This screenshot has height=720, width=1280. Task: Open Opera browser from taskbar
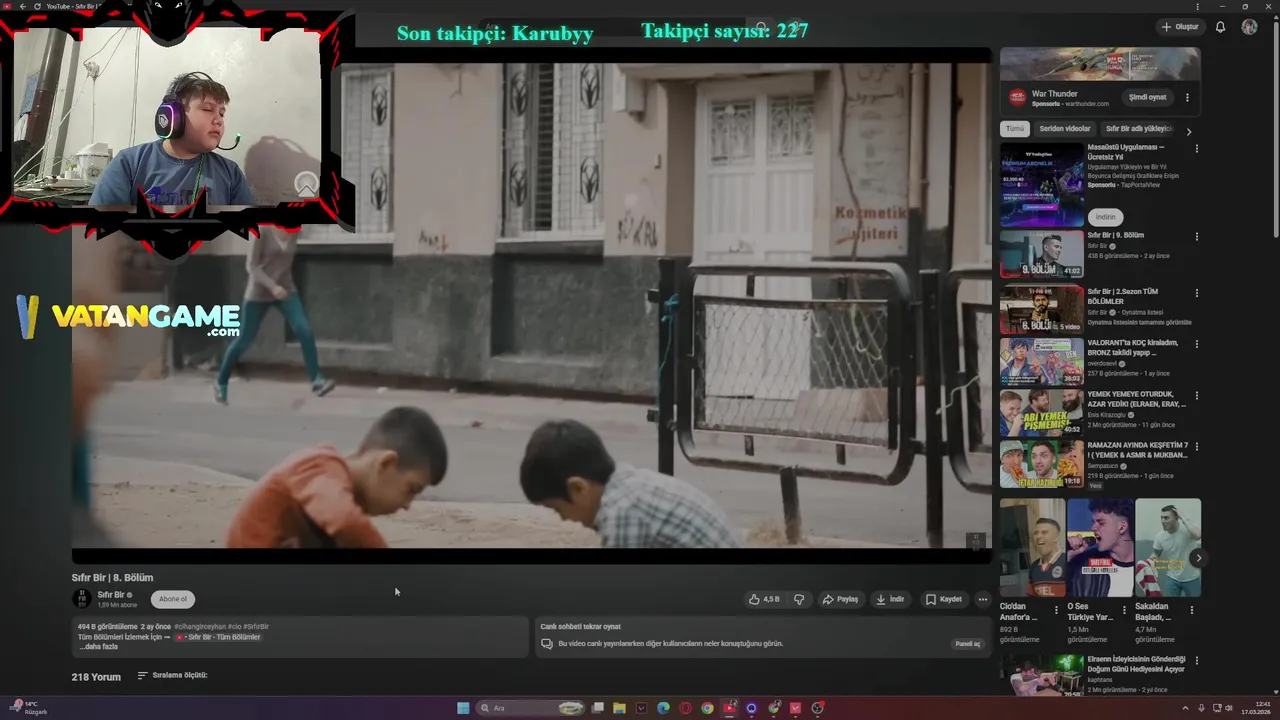click(685, 708)
